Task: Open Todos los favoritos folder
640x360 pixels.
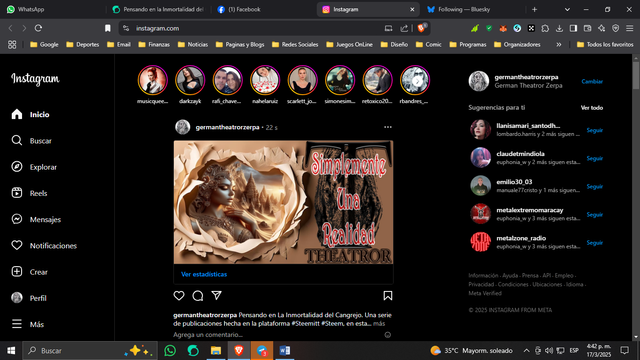Action: [605, 44]
